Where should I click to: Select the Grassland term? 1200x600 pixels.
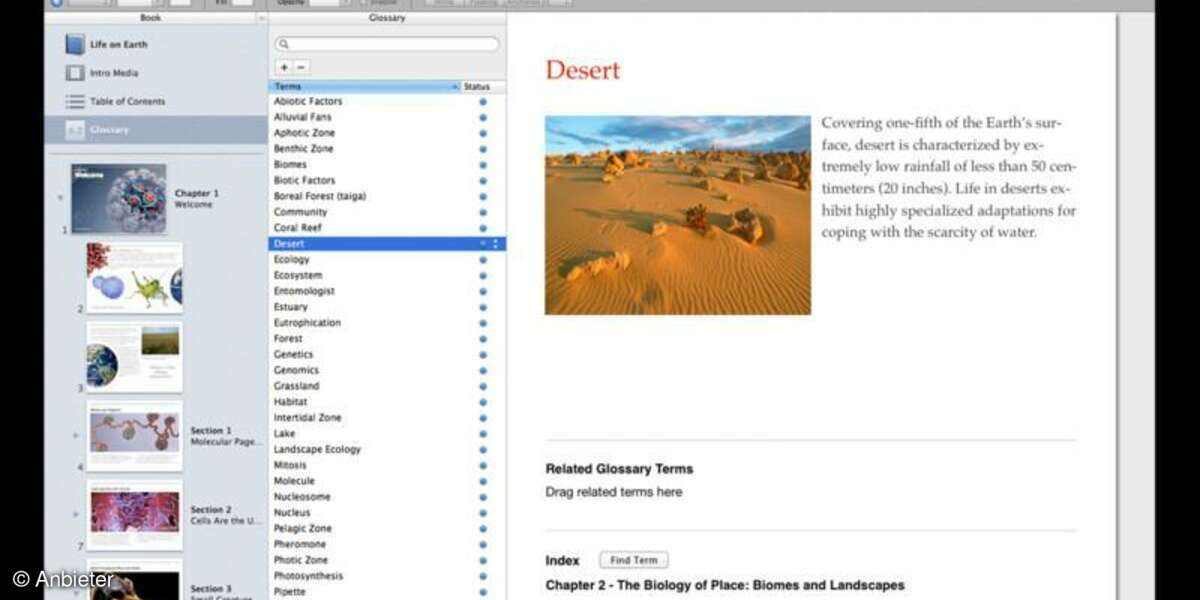[x=297, y=386]
